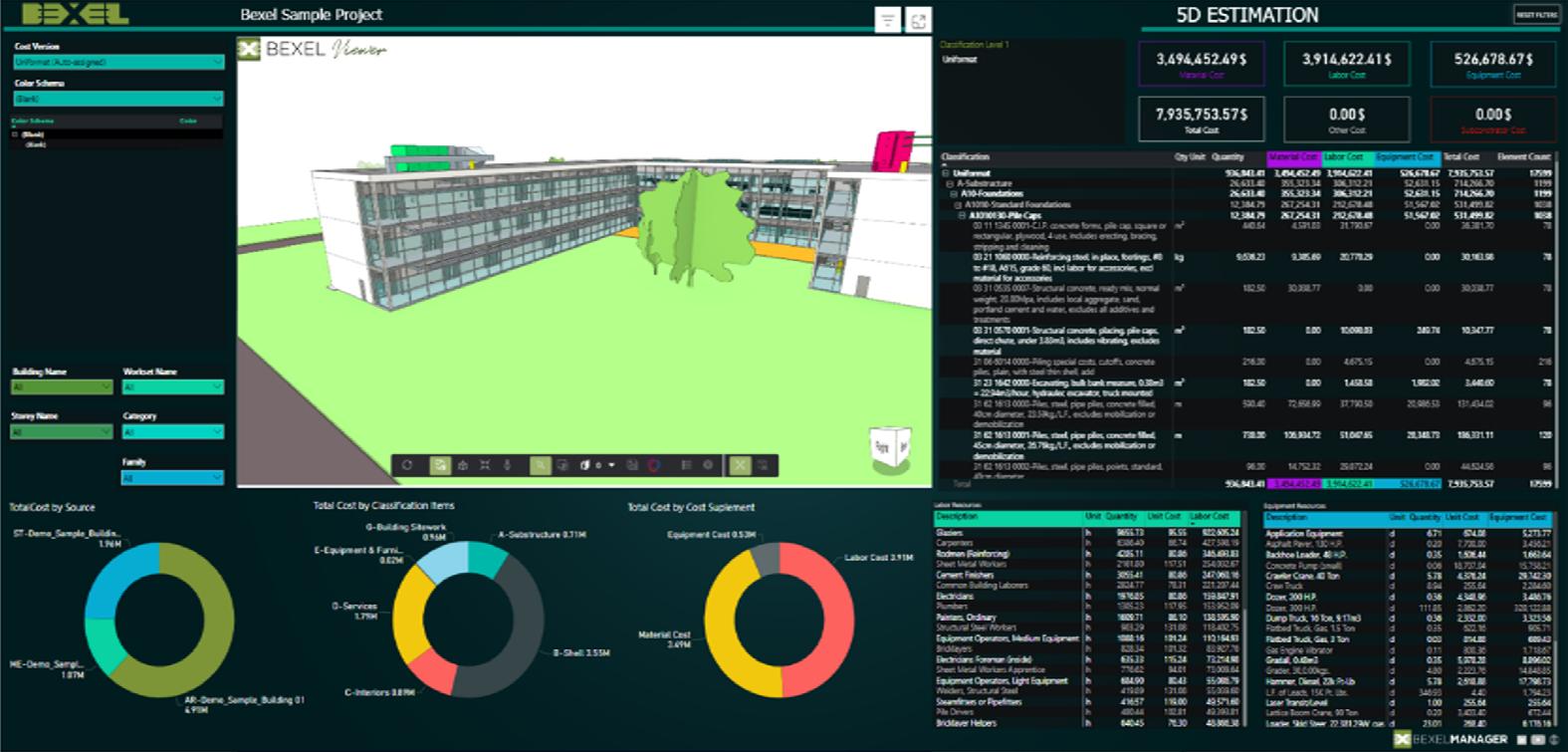Click the orientation cube in the 3D viewer

click(x=889, y=446)
